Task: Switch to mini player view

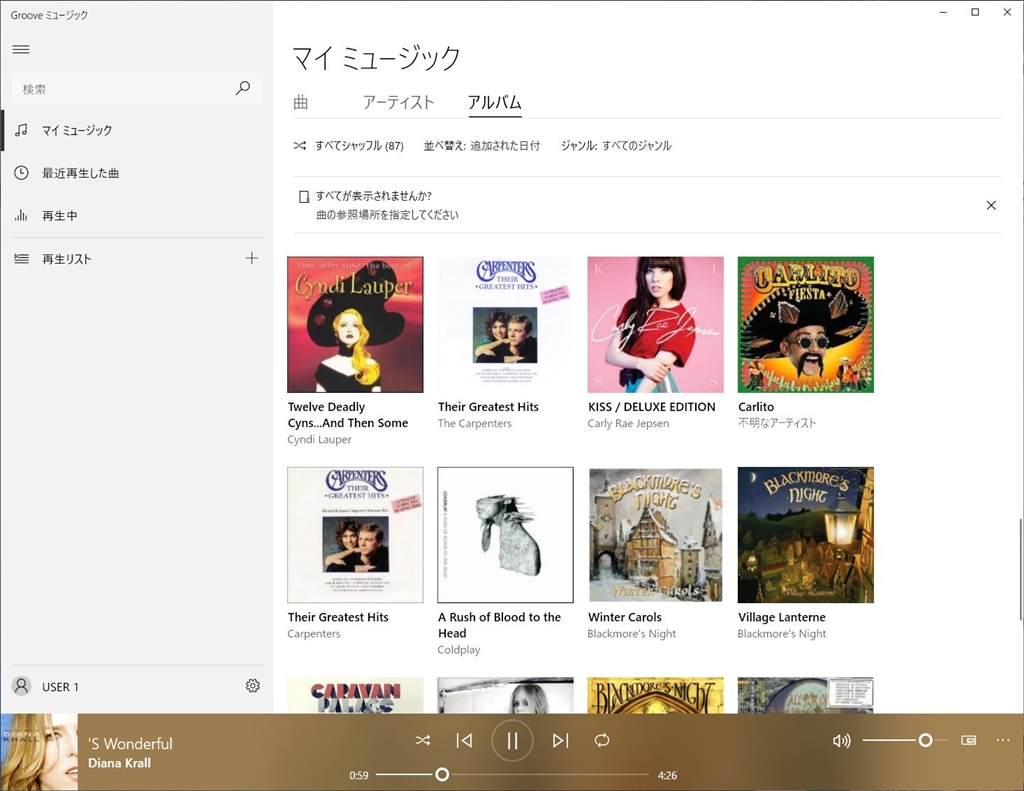Action: (x=968, y=740)
